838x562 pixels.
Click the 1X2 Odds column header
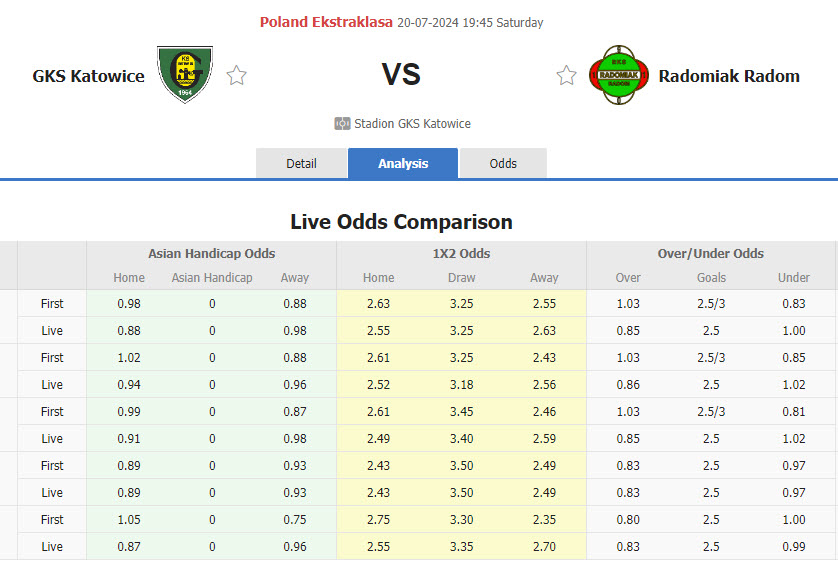(x=461, y=254)
